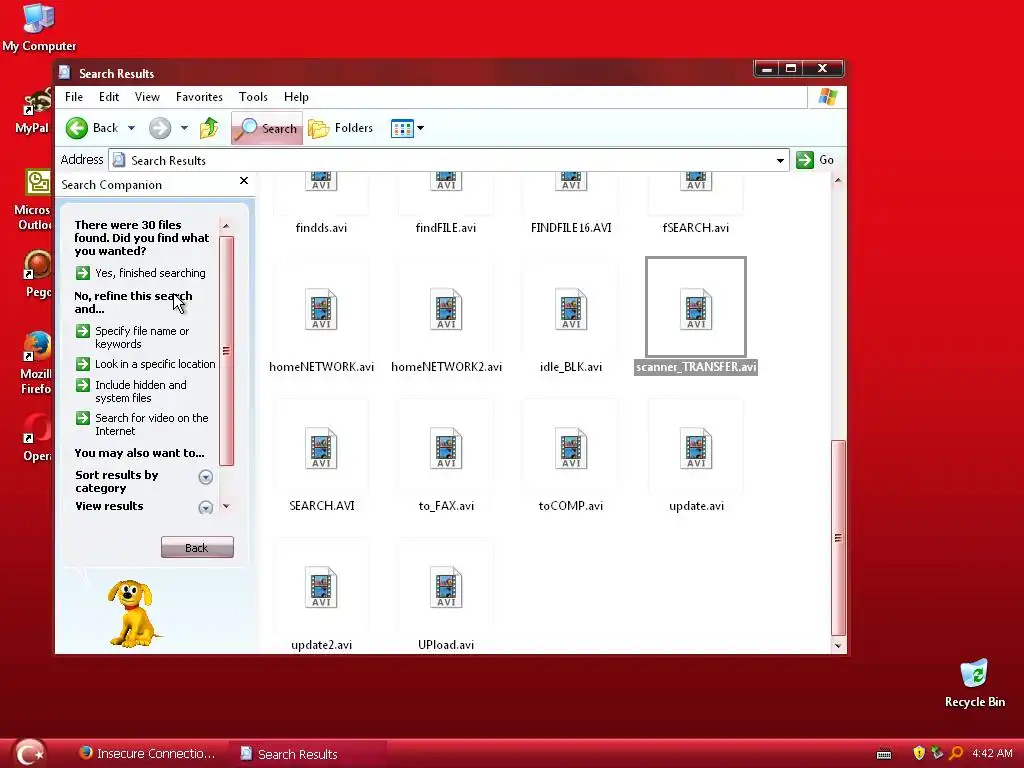
Task: Click the 4:42 AM taskbar clock
Action: coord(992,753)
